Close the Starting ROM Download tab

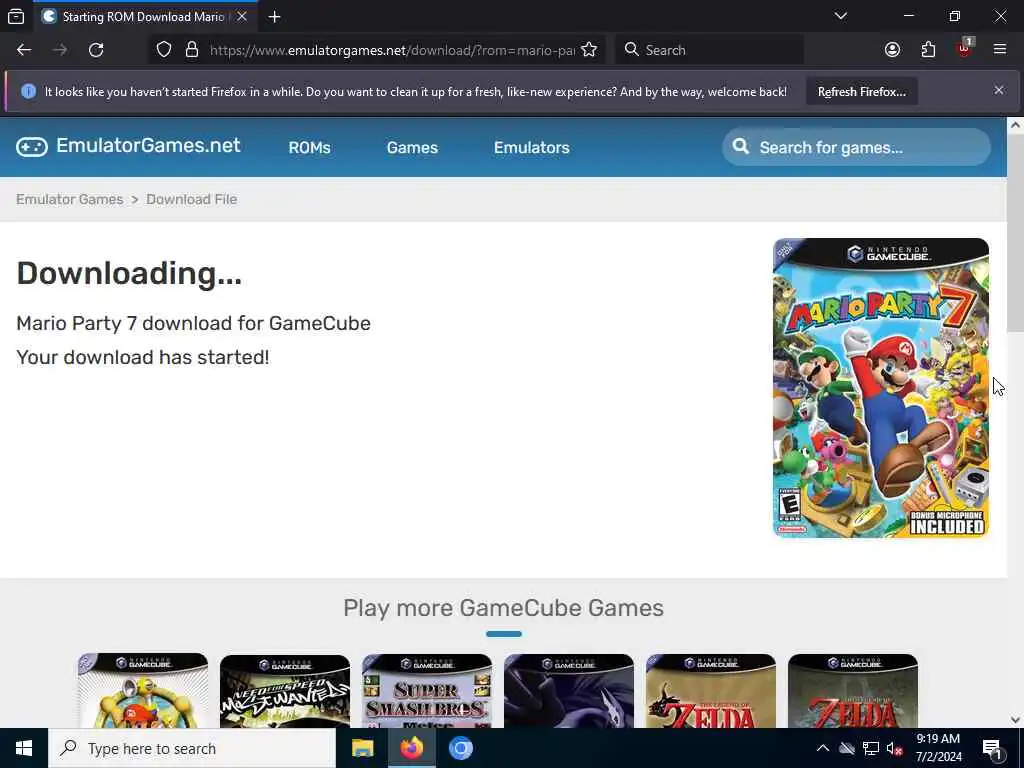pyautogui.click(x=242, y=16)
